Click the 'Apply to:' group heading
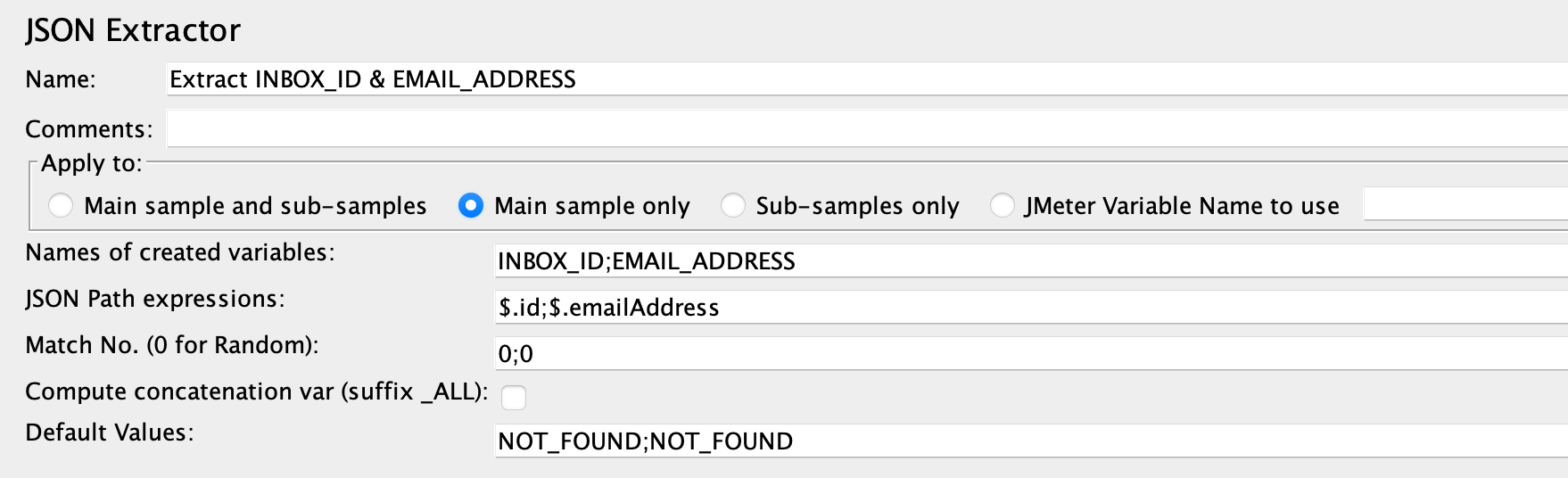This screenshot has height=478, width=1568. click(x=92, y=163)
